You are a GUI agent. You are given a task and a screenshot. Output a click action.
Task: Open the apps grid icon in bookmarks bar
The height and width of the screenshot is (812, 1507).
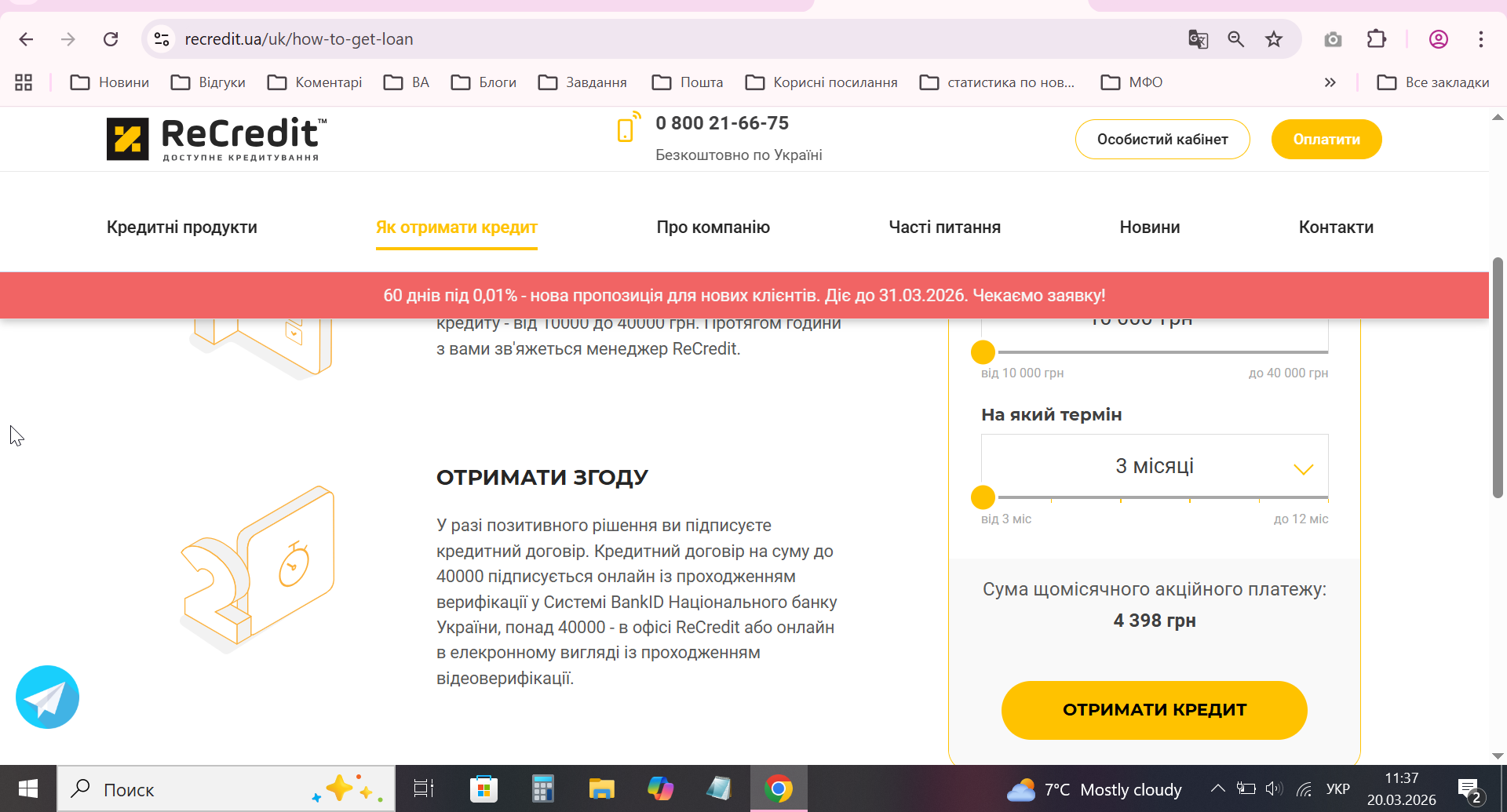coord(24,82)
